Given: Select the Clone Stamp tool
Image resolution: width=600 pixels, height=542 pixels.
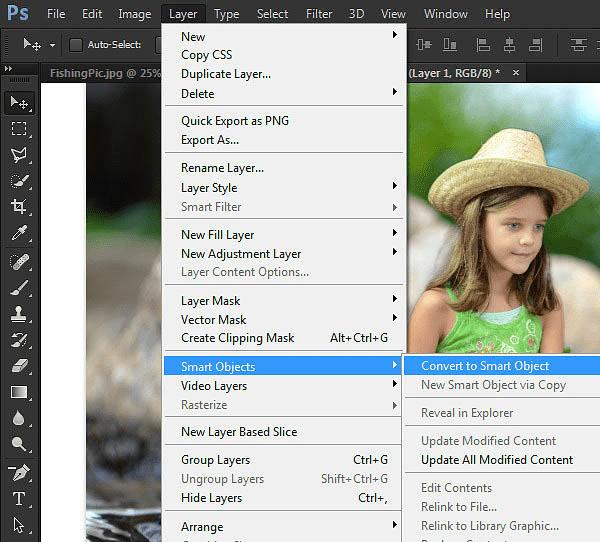Looking at the screenshot, I should [x=19, y=313].
